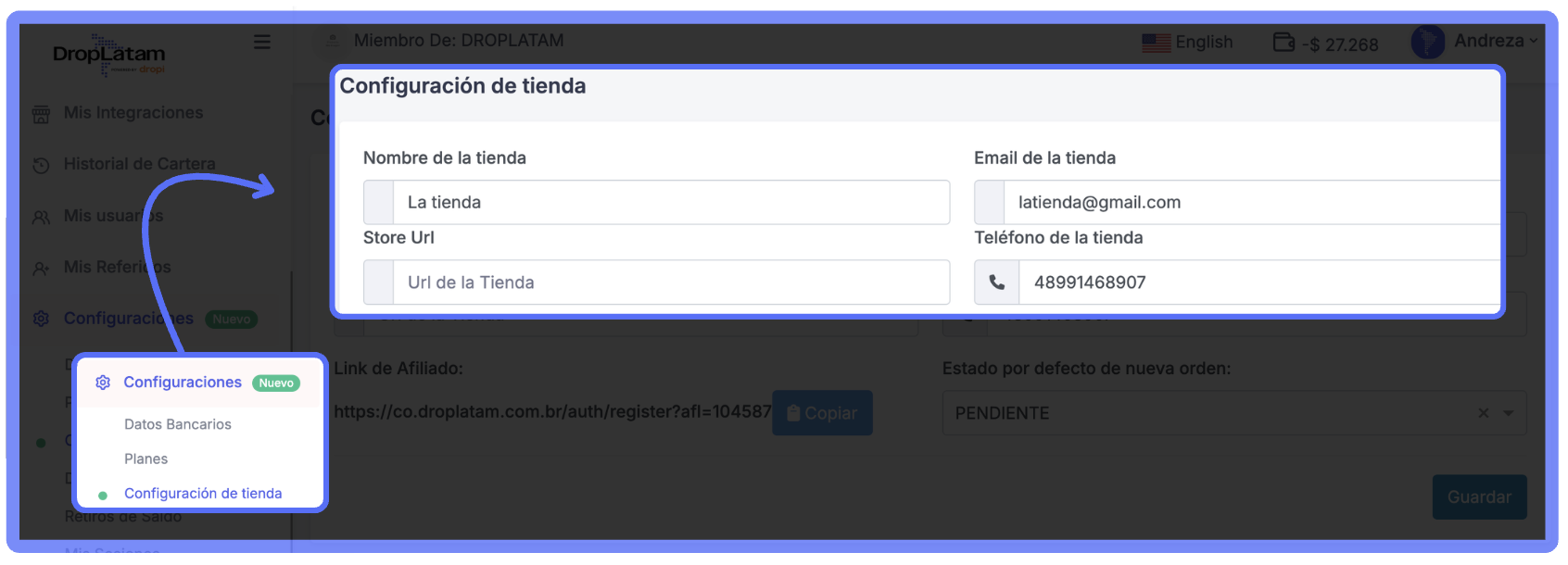The width and height of the screenshot is (1568, 565).
Task: Focus the Store Url input field
Action: tap(670, 282)
